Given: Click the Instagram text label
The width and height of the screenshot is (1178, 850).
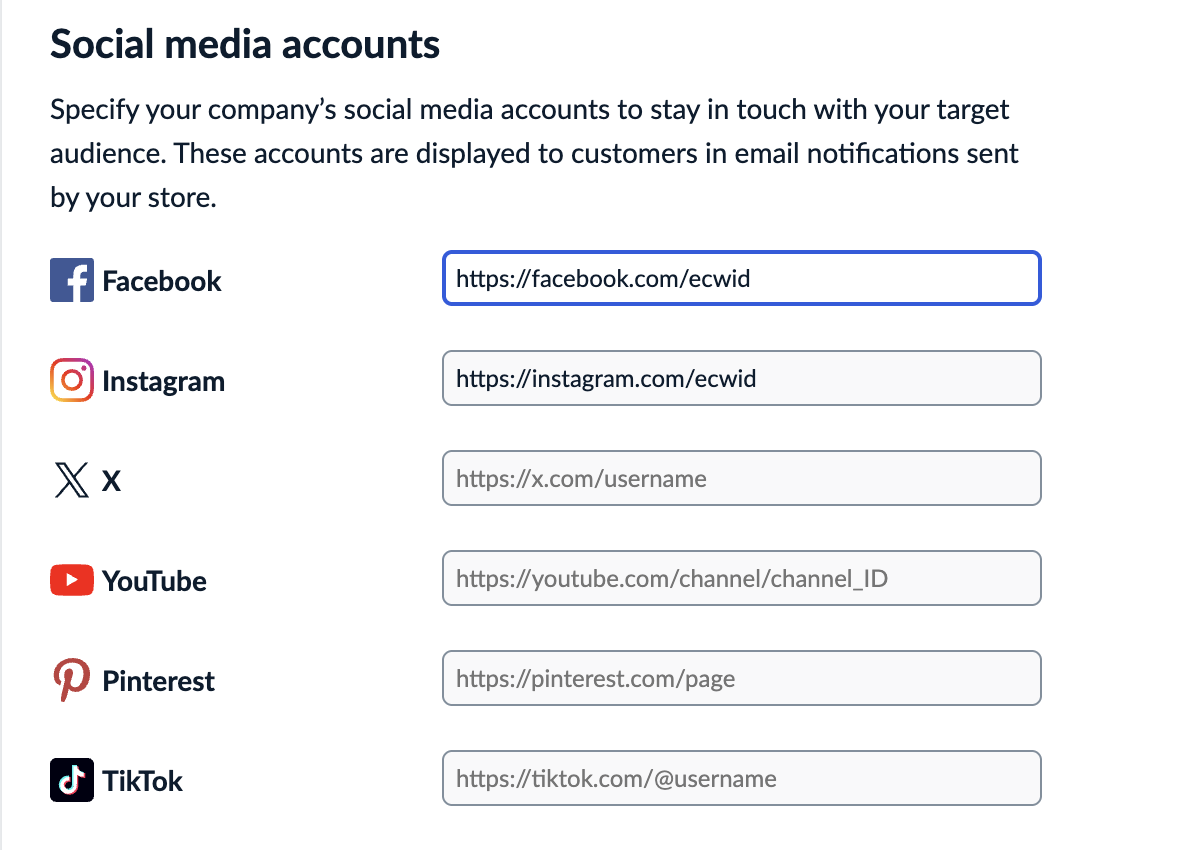Looking at the screenshot, I should (163, 381).
